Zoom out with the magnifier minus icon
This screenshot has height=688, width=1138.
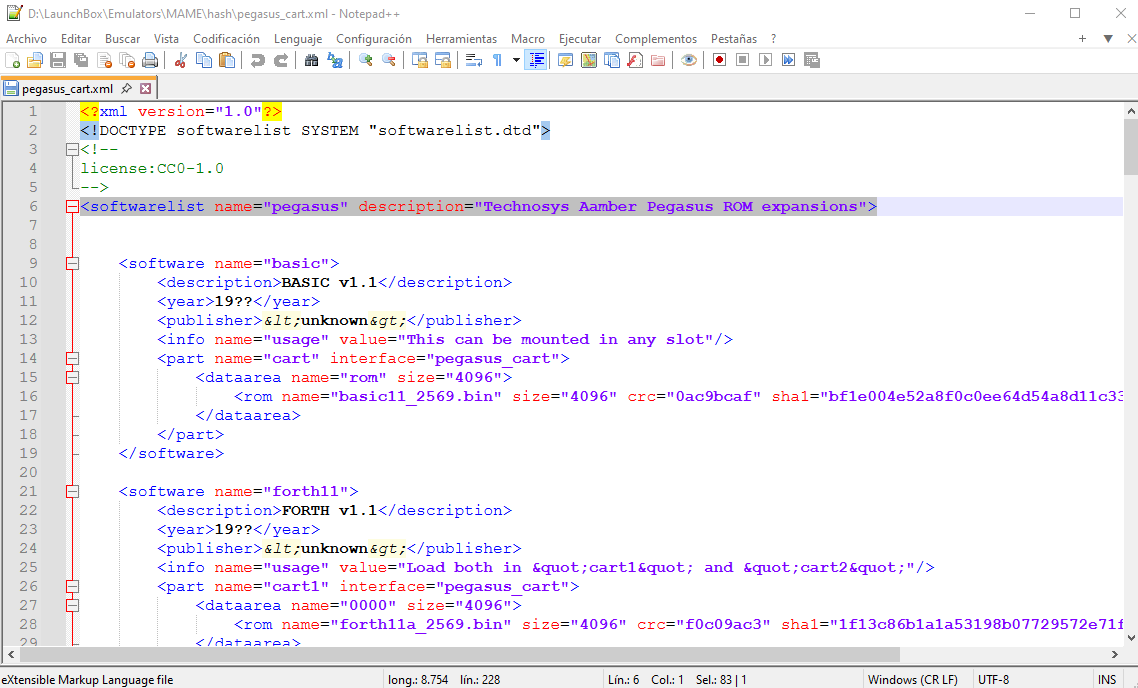[x=388, y=60]
